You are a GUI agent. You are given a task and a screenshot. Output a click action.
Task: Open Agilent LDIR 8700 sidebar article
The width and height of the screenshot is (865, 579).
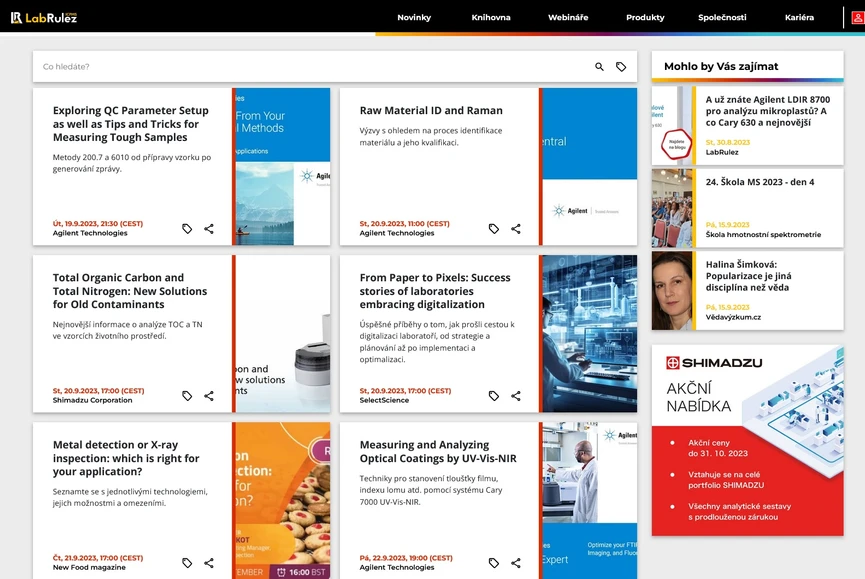[x=767, y=111]
